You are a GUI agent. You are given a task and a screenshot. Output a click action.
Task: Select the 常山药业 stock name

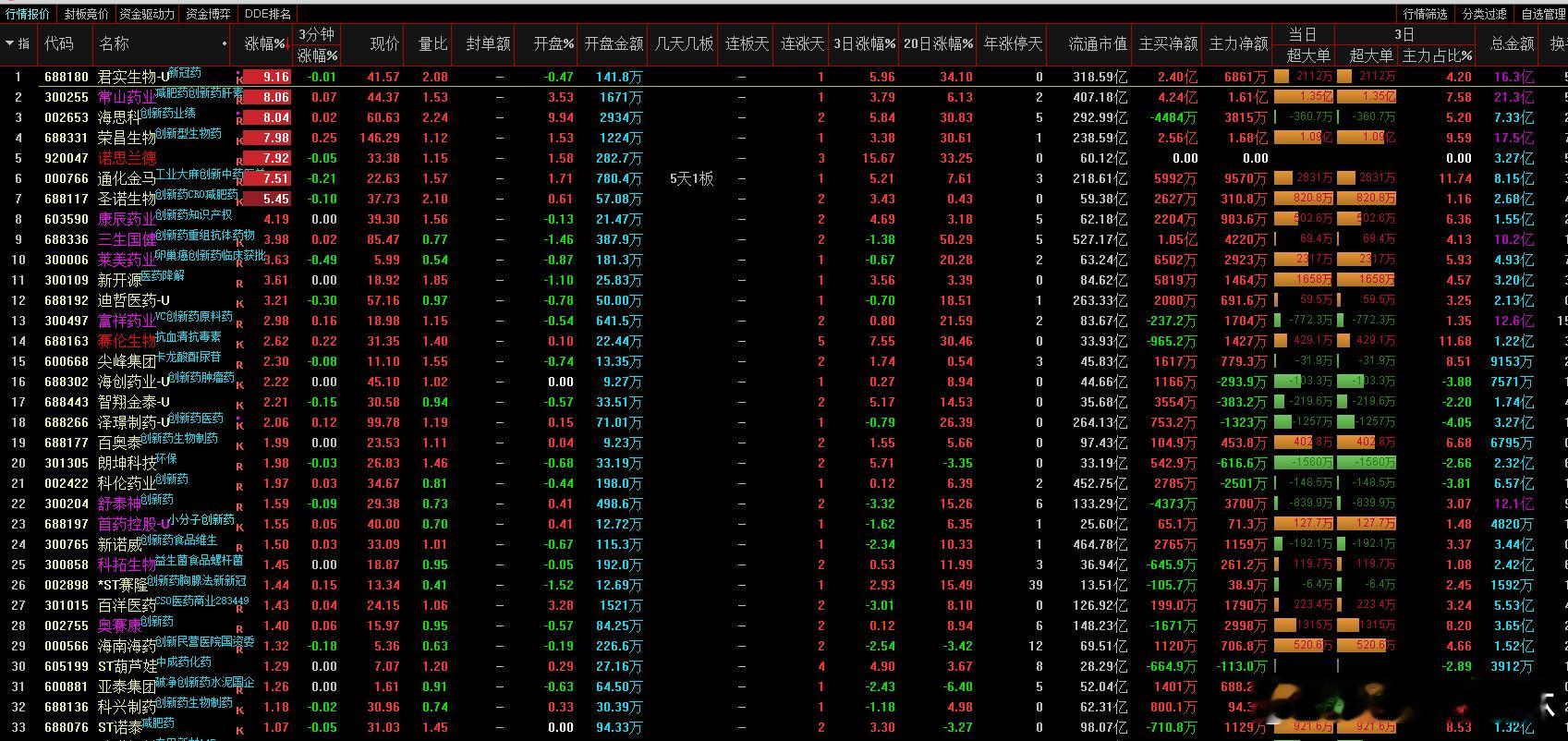click(128, 97)
